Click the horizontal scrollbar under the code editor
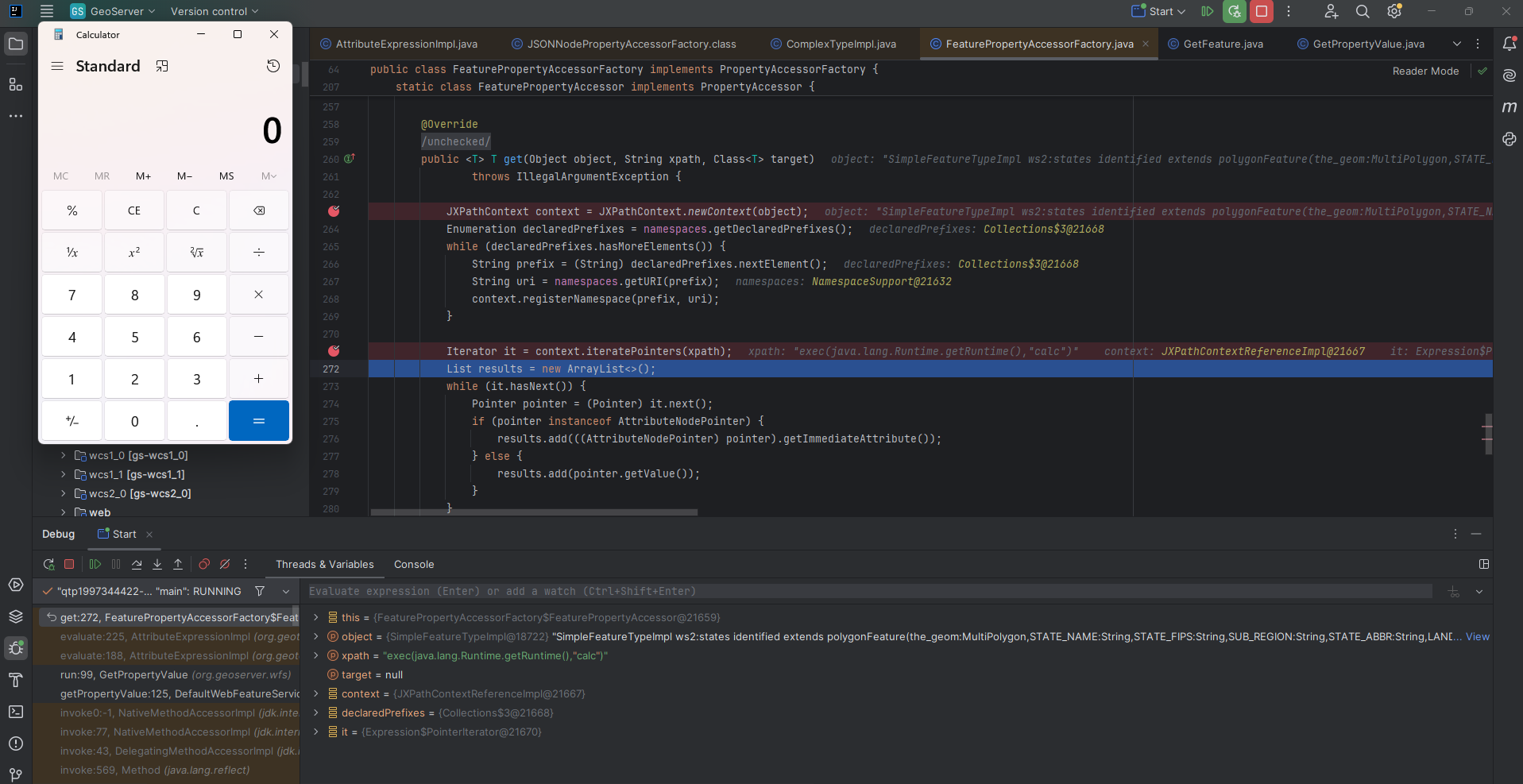Image resolution: width=1523 pixels, height=784 pixels. [534, 512]
